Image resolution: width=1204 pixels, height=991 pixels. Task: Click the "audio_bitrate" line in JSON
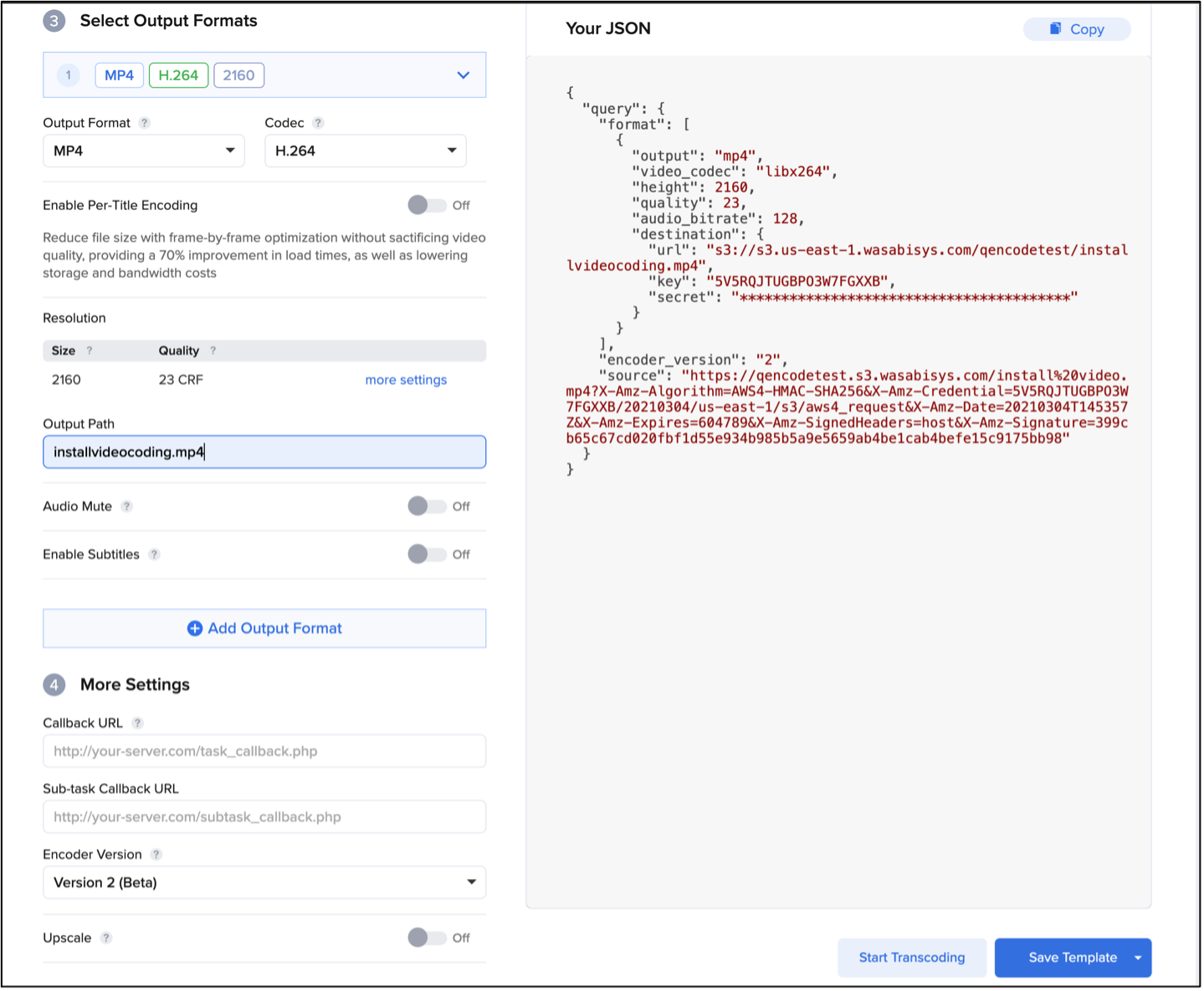coord(718,219)
